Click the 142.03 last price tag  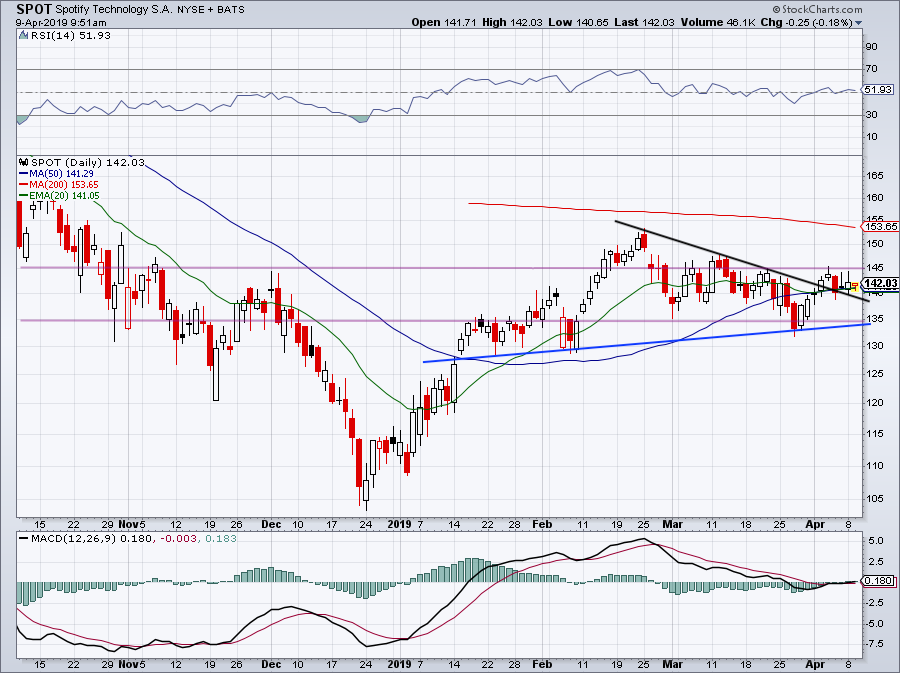[x=879, y=283]
